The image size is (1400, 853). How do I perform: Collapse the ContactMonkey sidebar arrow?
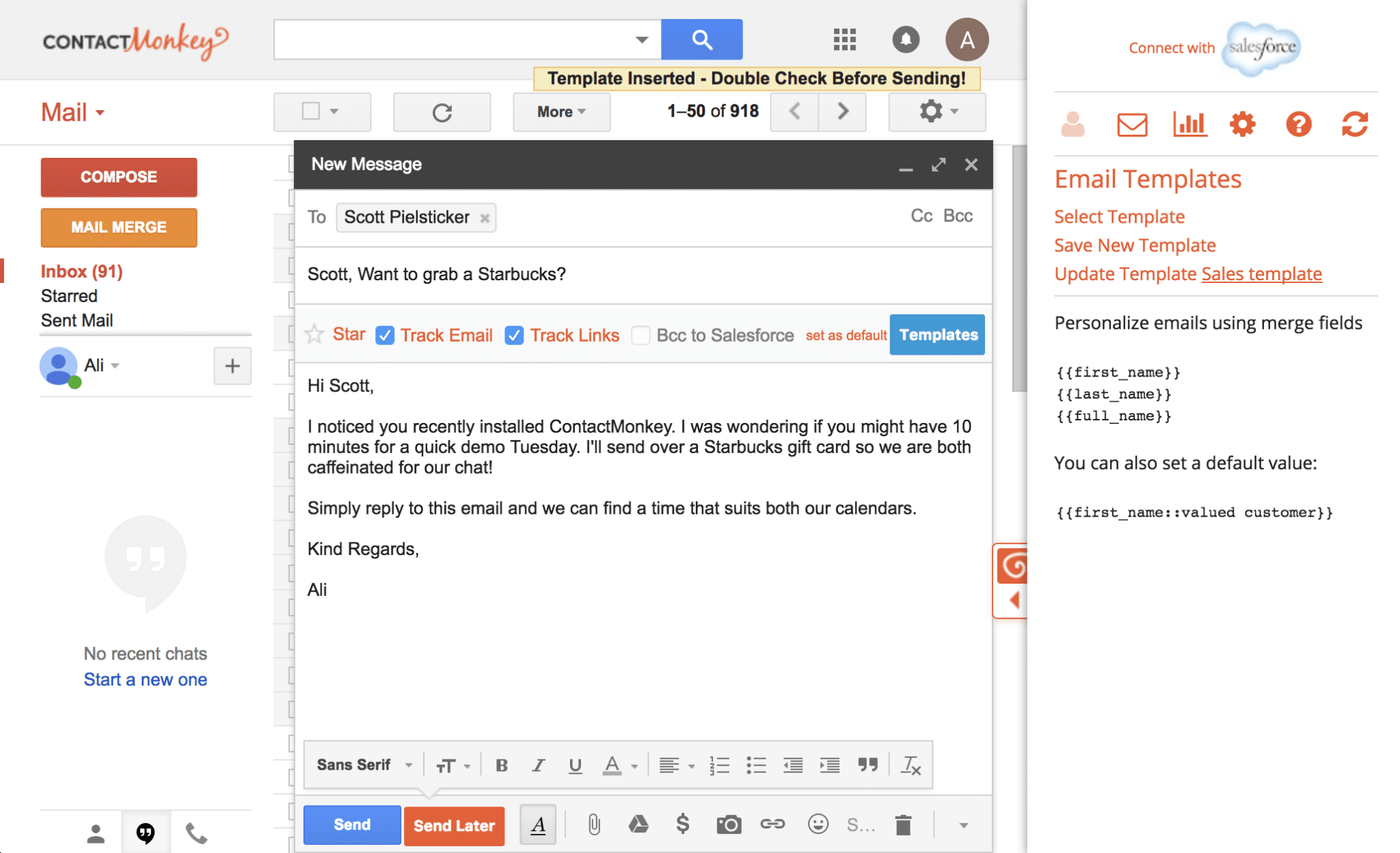1014,600
